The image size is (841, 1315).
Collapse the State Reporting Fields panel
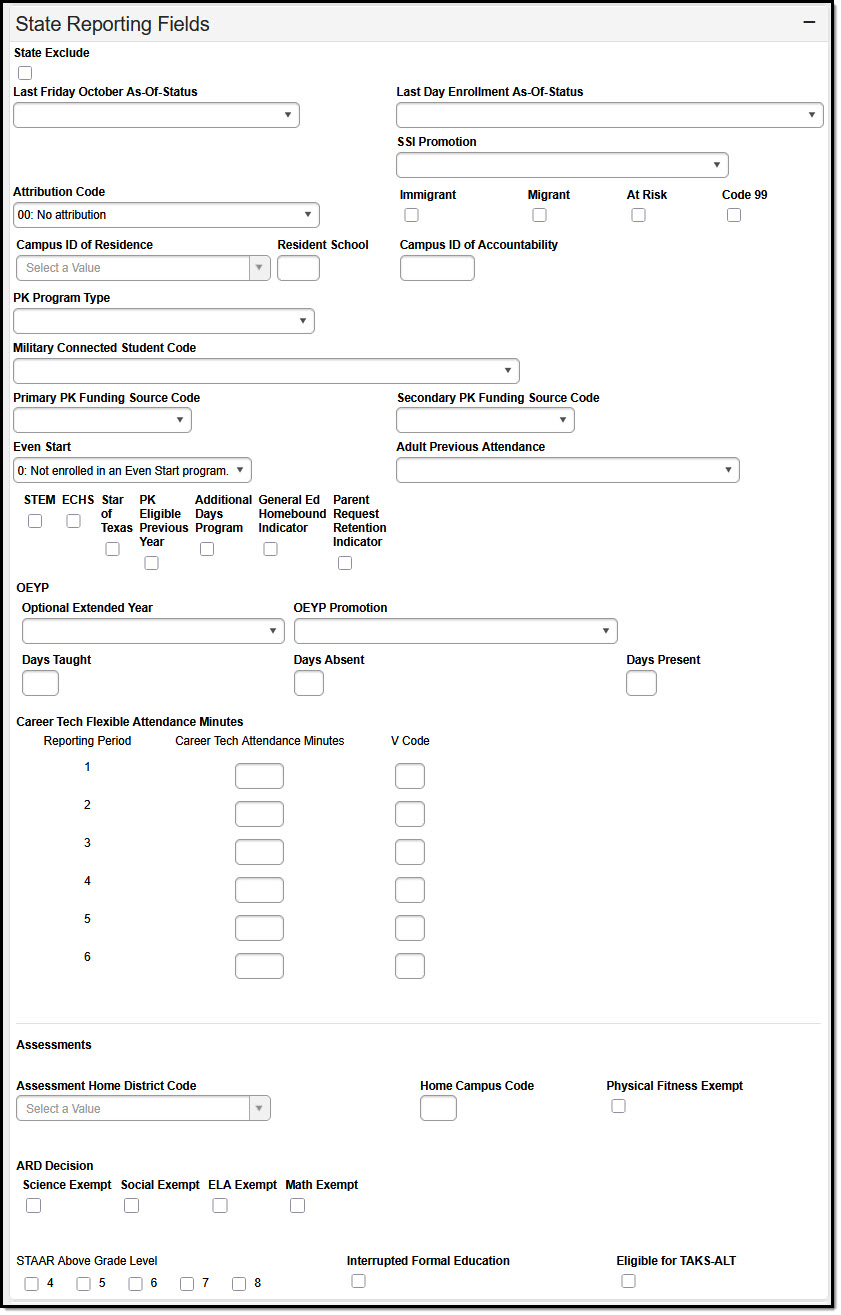click(810, 20)
